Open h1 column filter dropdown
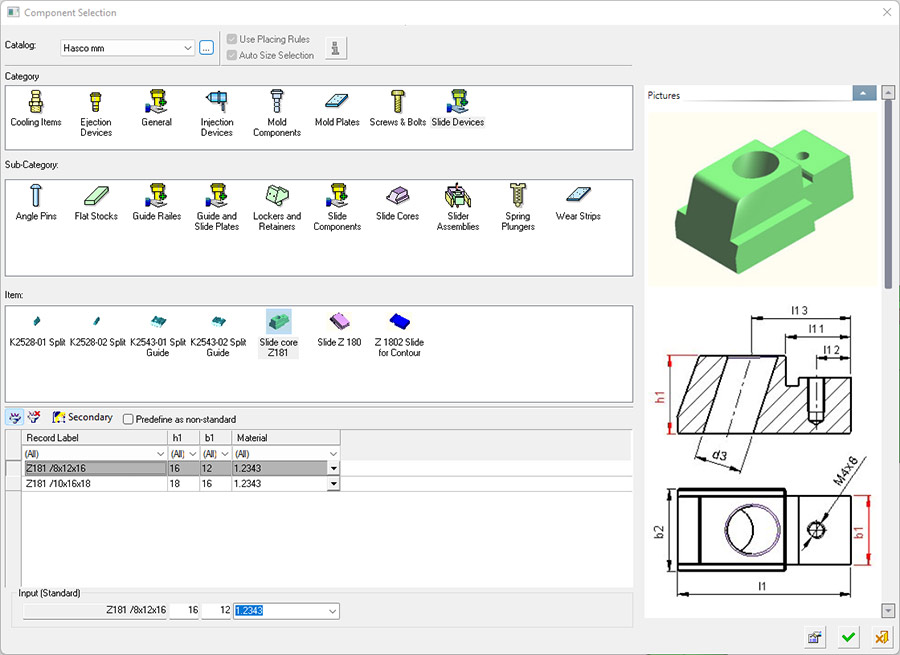 click(192, 454)
